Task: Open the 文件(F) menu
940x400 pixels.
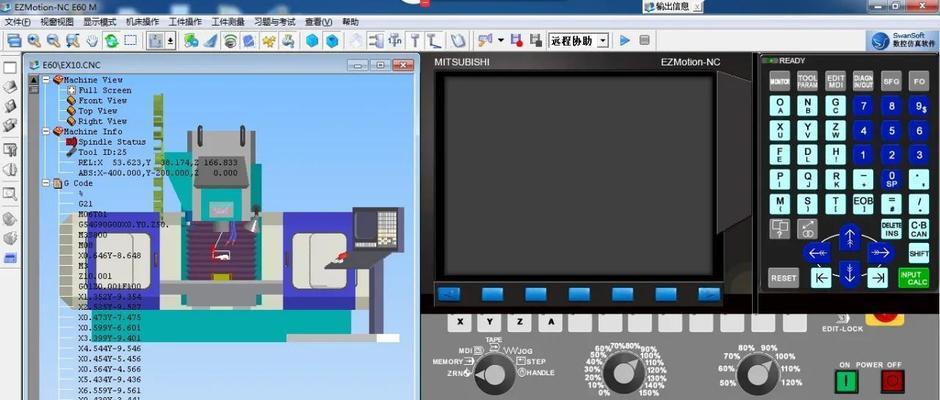Action: (x=17, y=22)
